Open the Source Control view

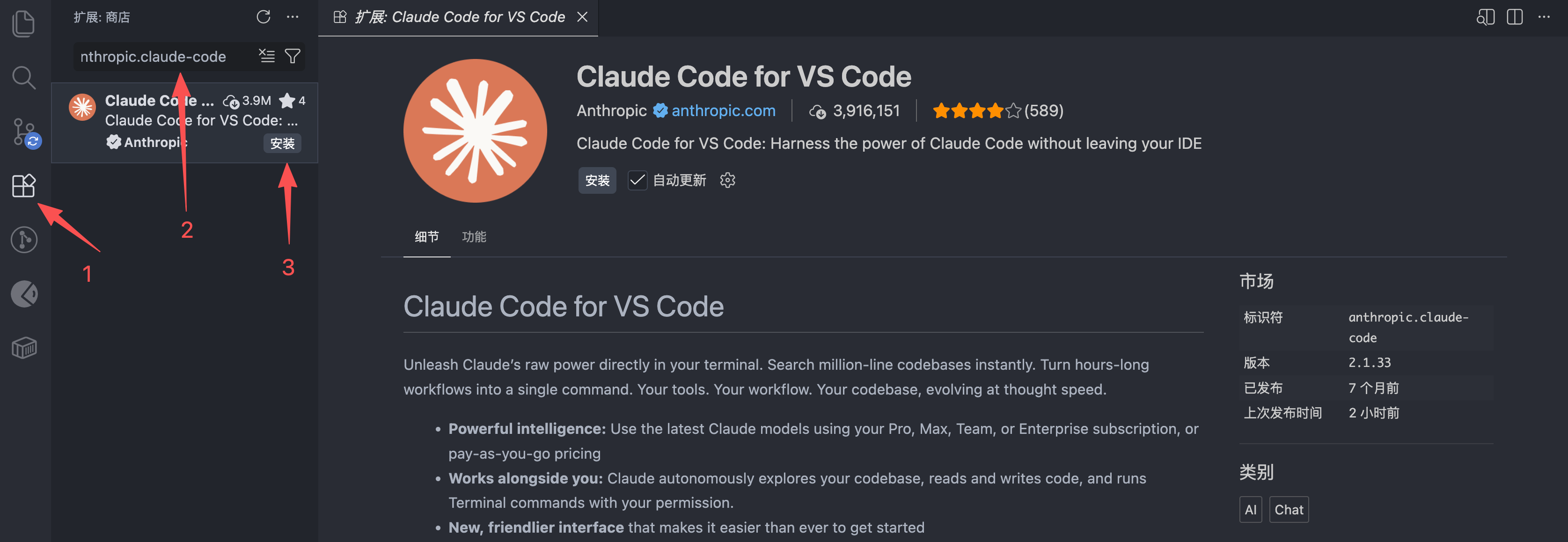(24, 132)
